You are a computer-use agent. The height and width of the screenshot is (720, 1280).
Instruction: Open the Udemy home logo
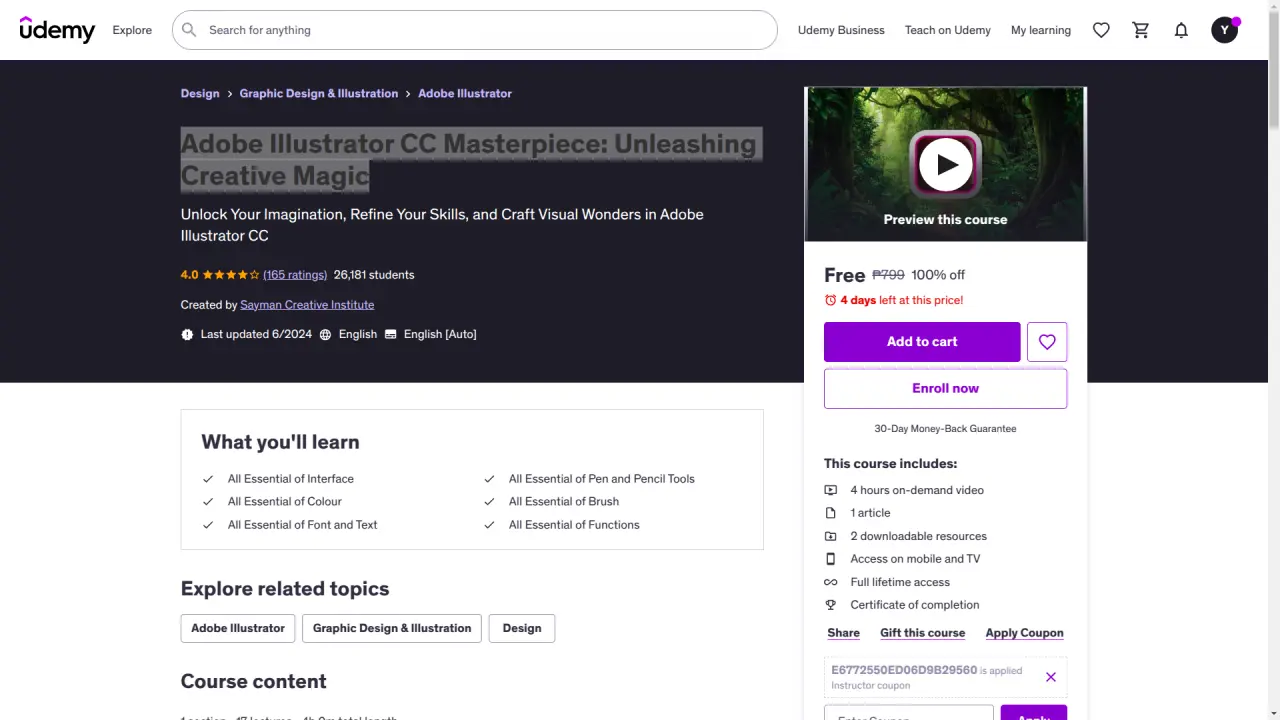coord(57,30)
